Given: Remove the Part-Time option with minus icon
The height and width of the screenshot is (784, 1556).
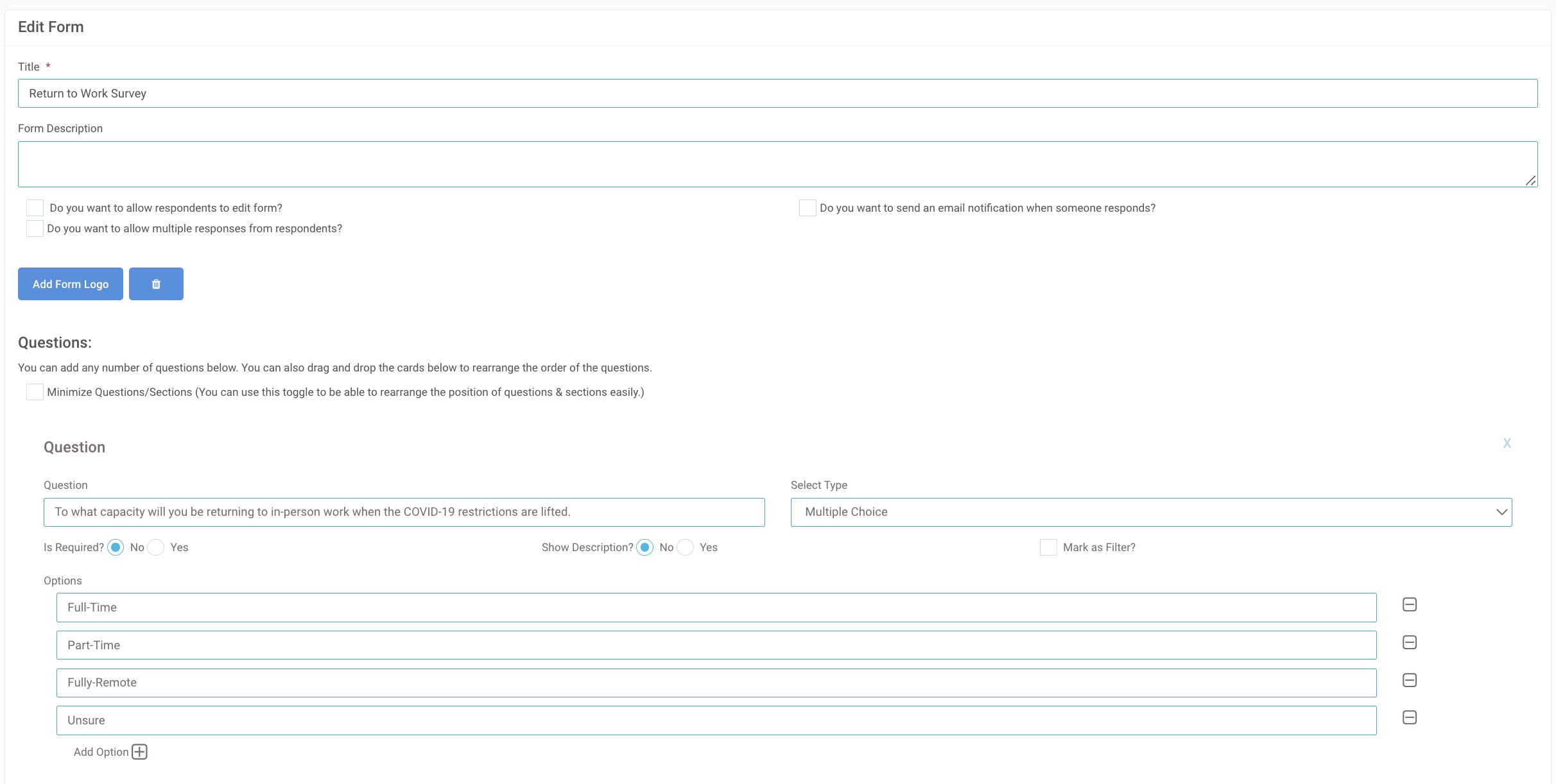Looking at the screenshot, I should click(x=1410, y=643).
